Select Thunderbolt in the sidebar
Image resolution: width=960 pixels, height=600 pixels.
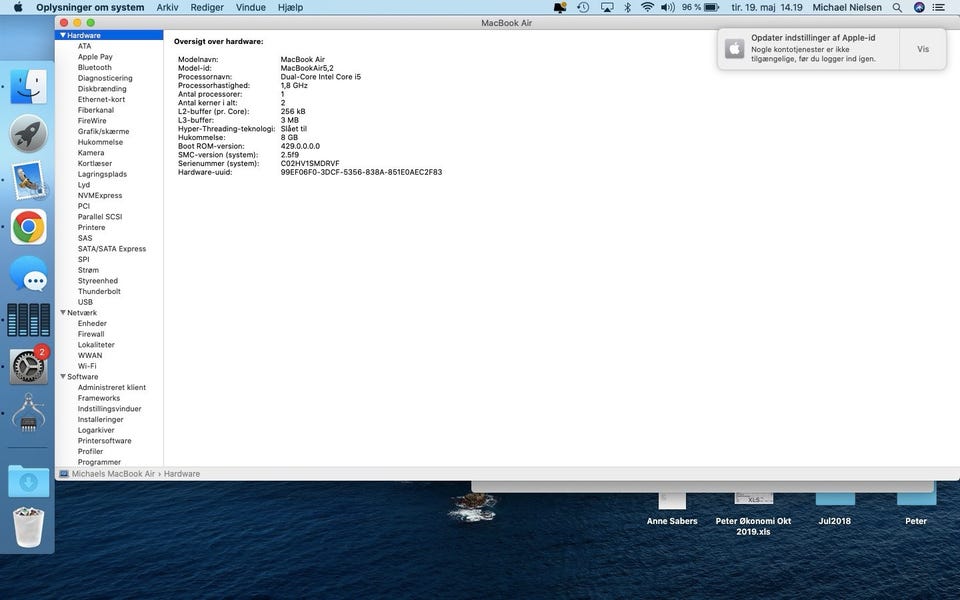tap(99, 291)
